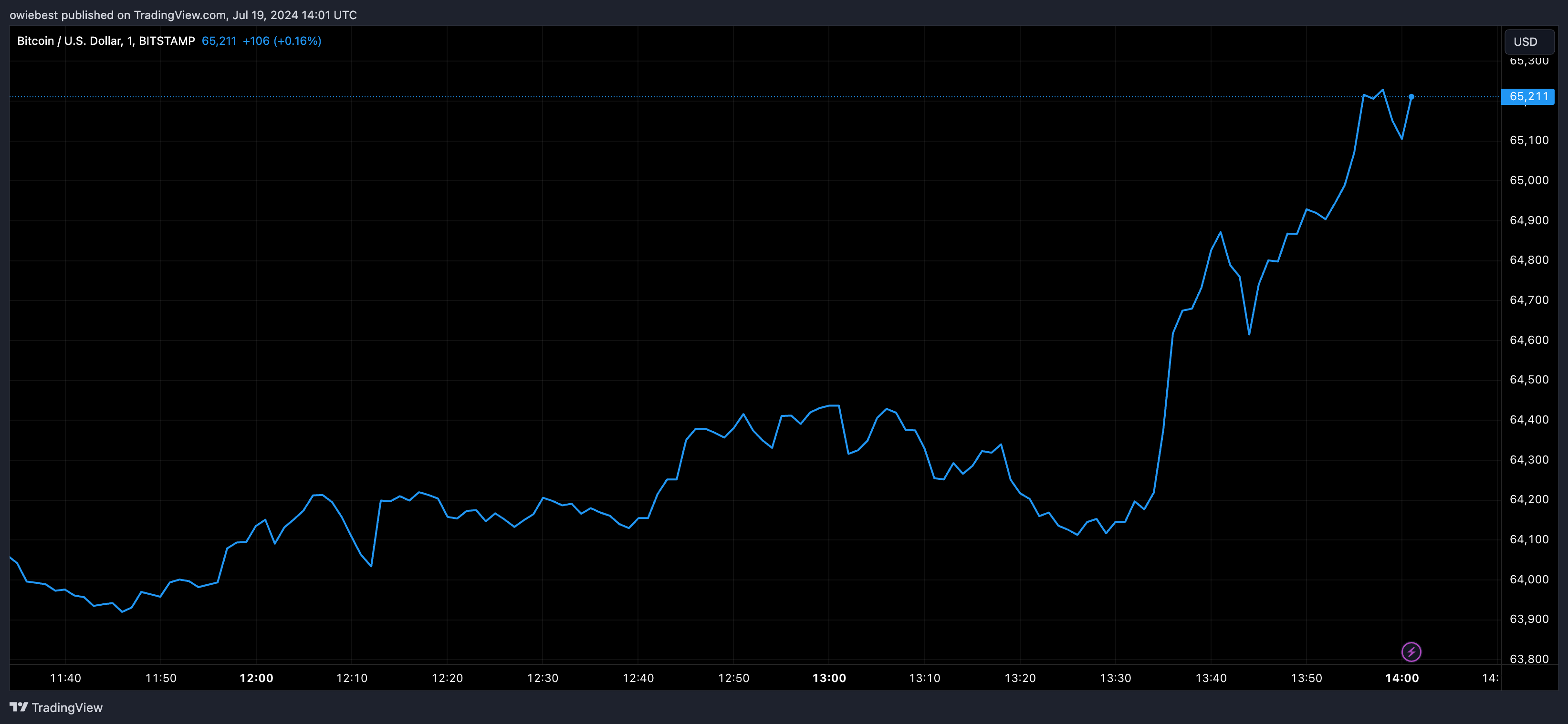Click the 64,500 price axis label
The image size is (1568, 724).
[x=1529, y=380]
